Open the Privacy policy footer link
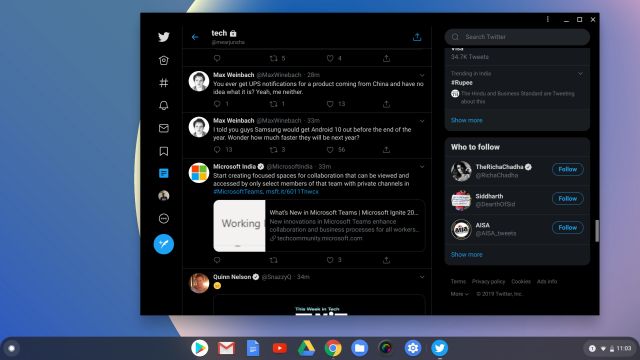This screenshot has height=360, width=640. click(x=488, y=282)
